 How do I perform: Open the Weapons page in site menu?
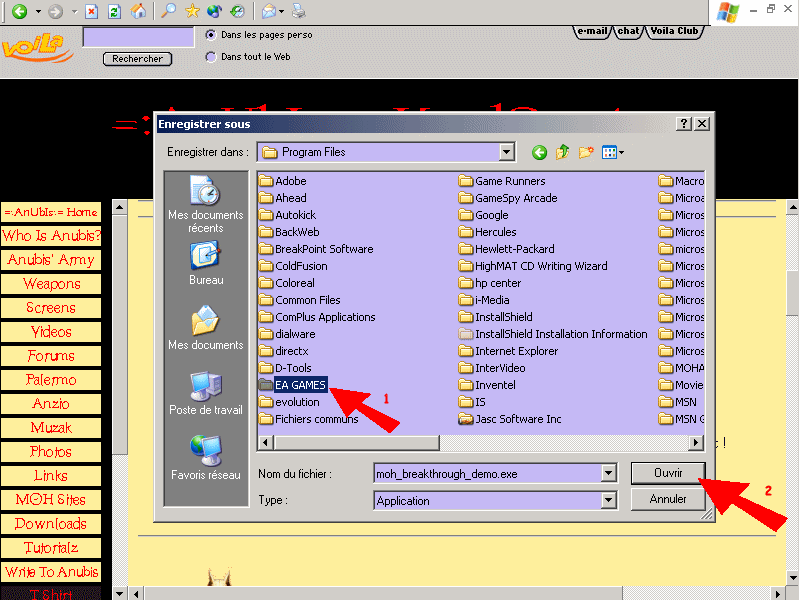pyautogui.click(x=51, y=284)
